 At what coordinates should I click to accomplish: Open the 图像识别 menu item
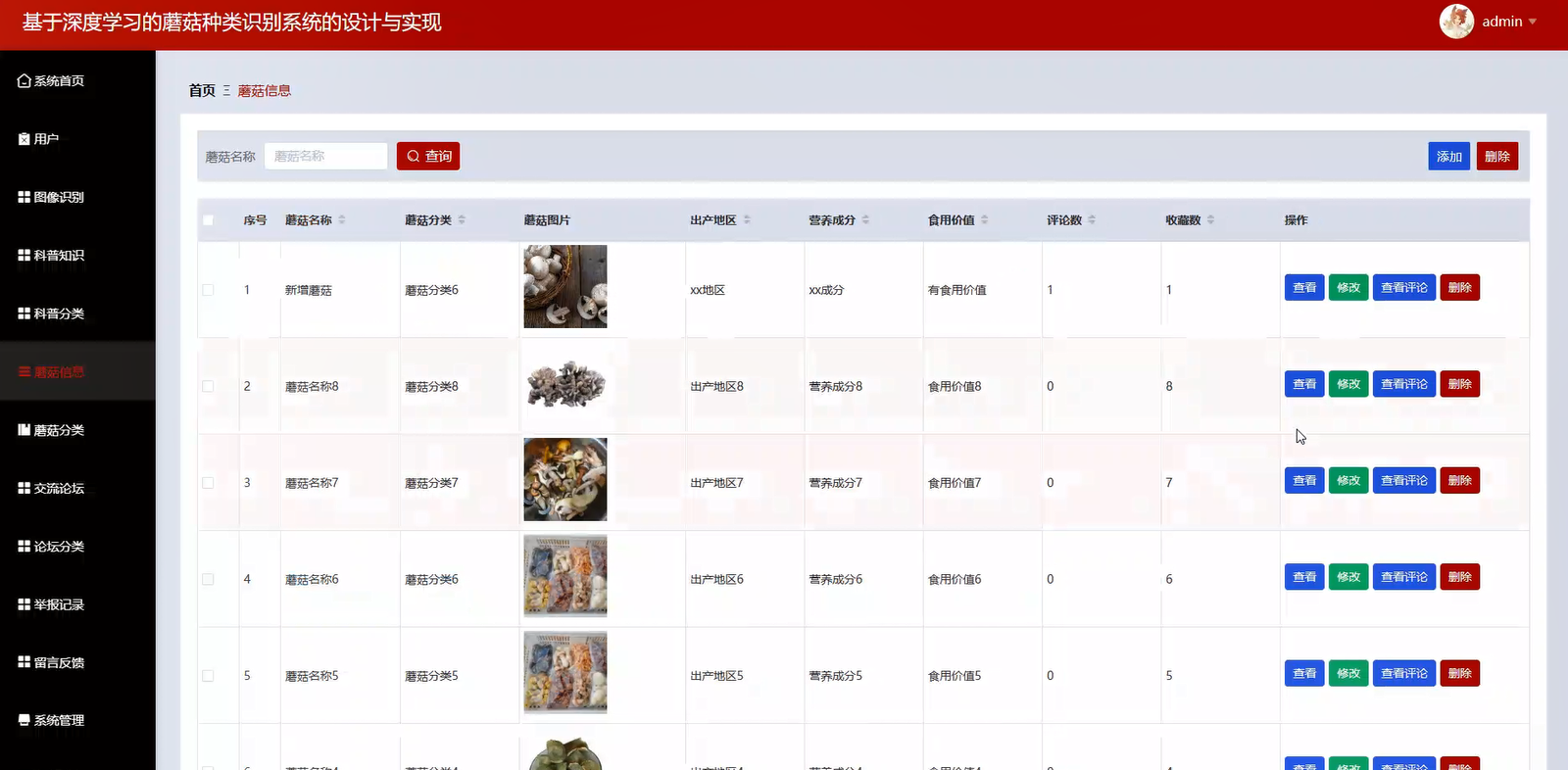pyautogui.click(x=77, y=197)
